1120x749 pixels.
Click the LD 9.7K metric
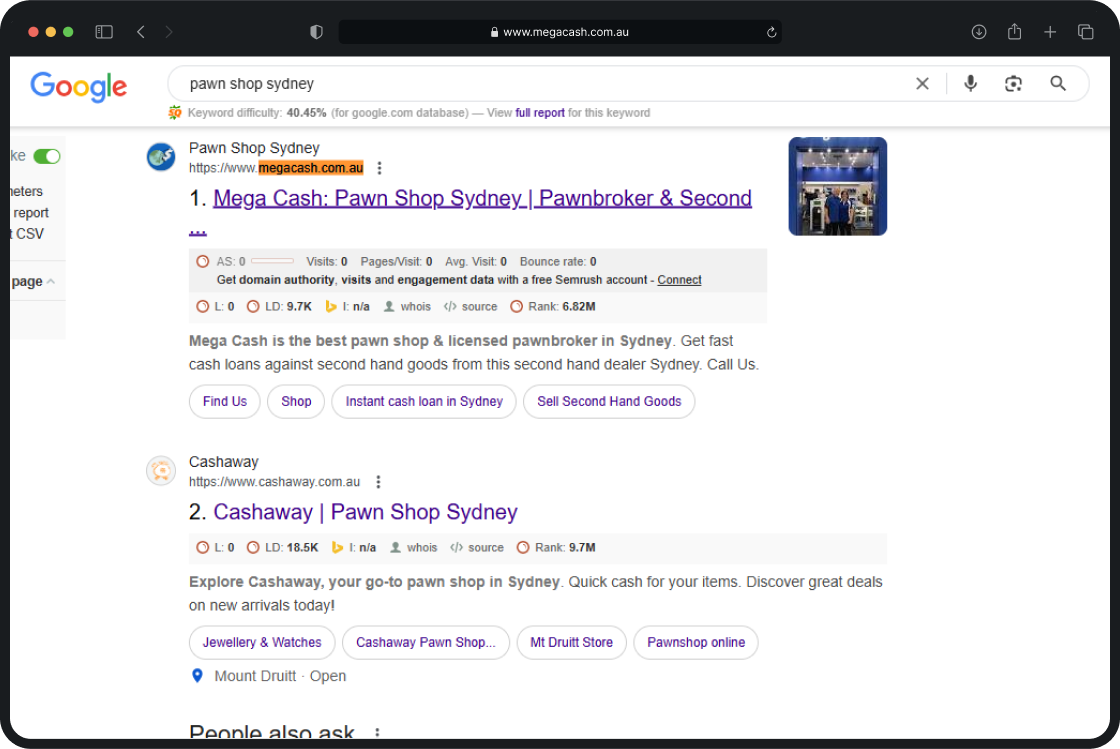[279, 306]
